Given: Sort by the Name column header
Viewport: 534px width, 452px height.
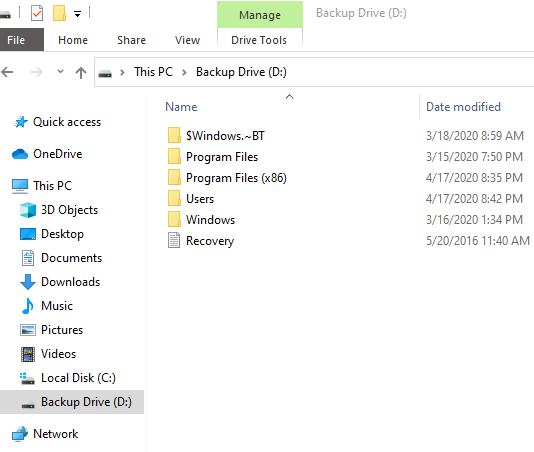Looking at the screenshot, I should (x=181, y=107).
